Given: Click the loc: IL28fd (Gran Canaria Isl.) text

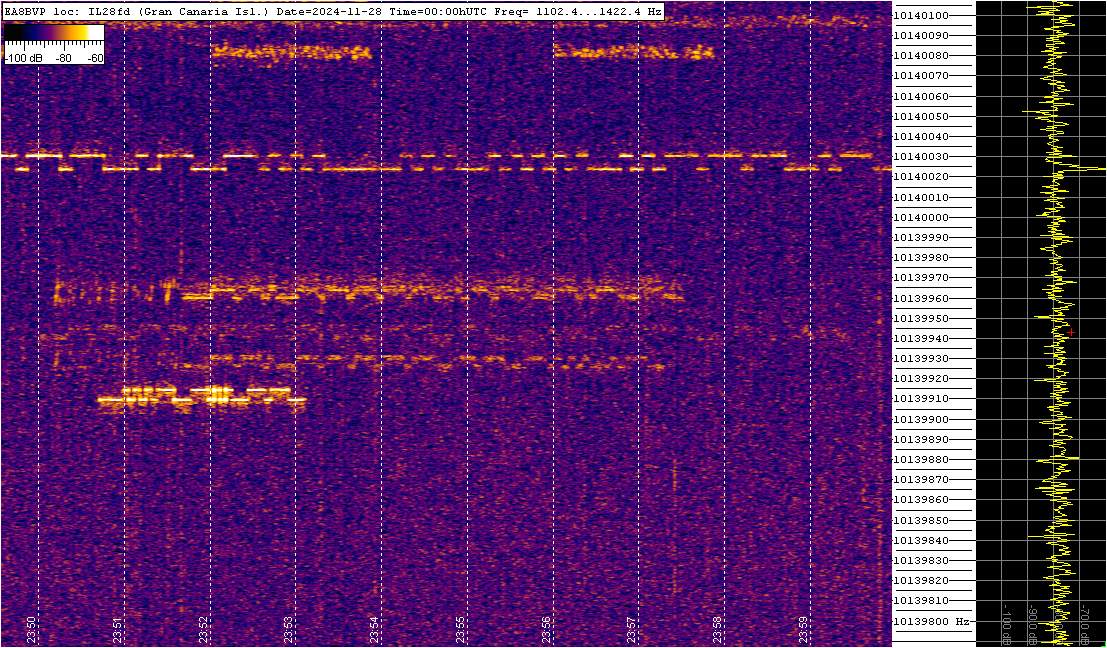Looking at the screenshot, I should (x=161, y=12).
